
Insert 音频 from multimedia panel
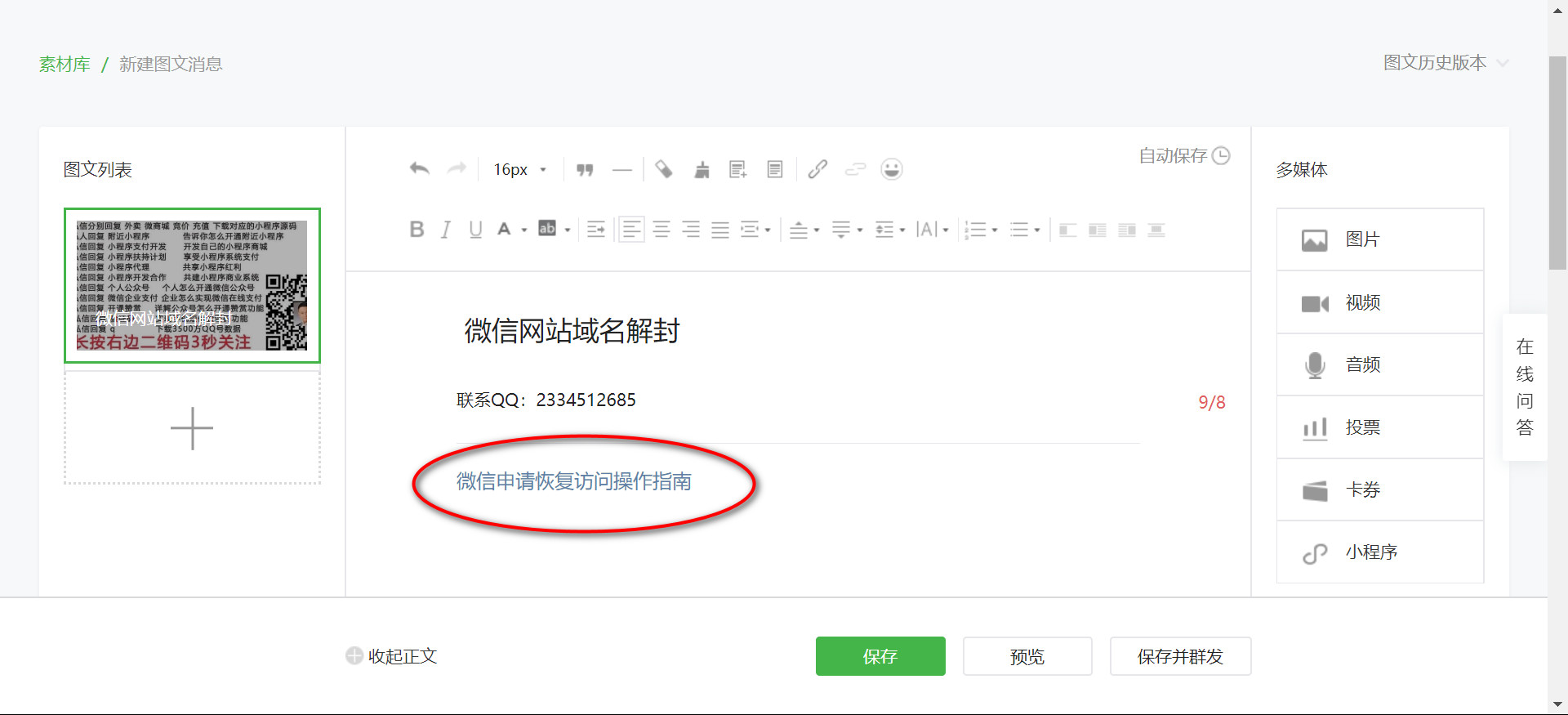pos(1380,364)
